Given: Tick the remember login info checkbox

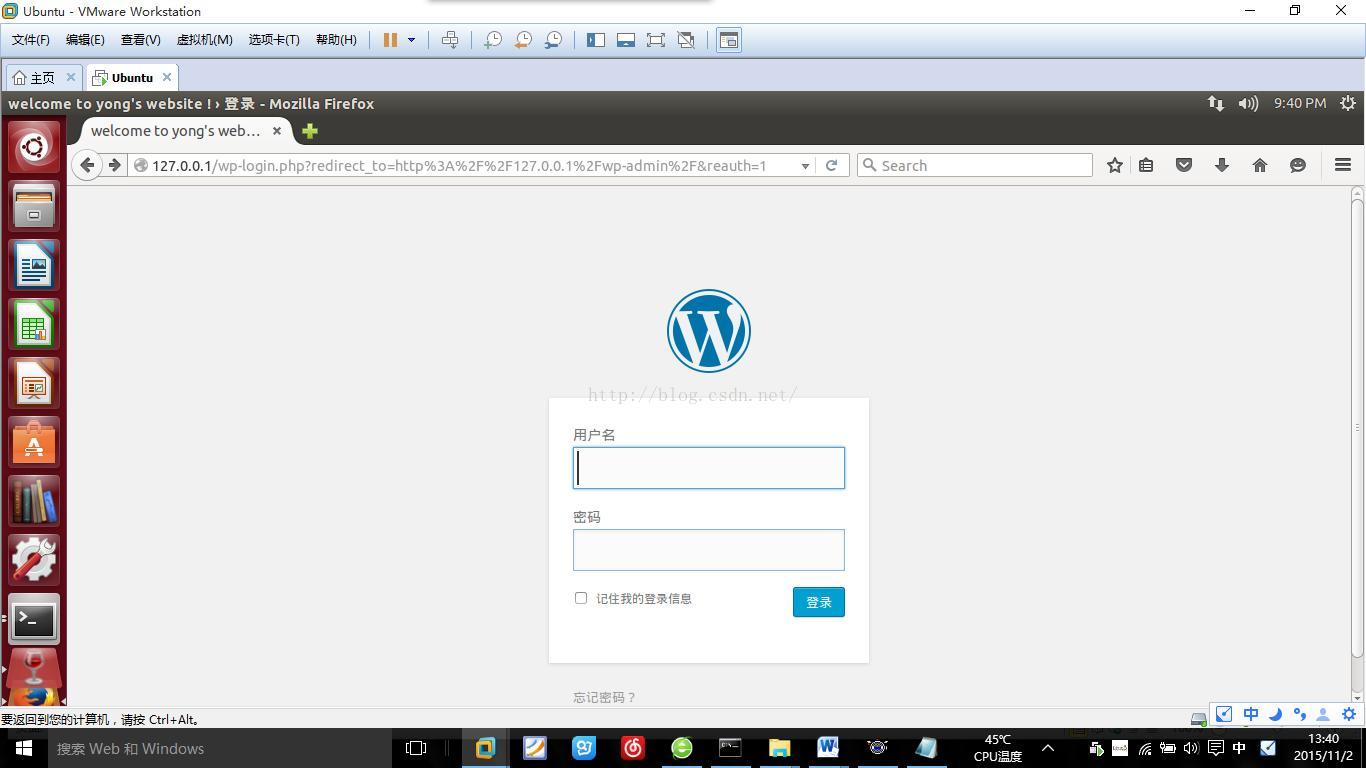Looking at the screenshot, I should coord(581,598).
